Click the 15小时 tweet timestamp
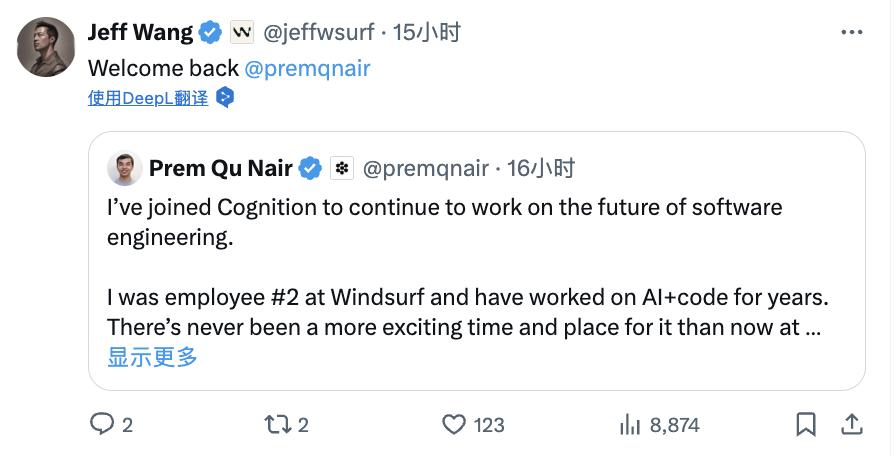The image size is (894, 456). [427, 32]
